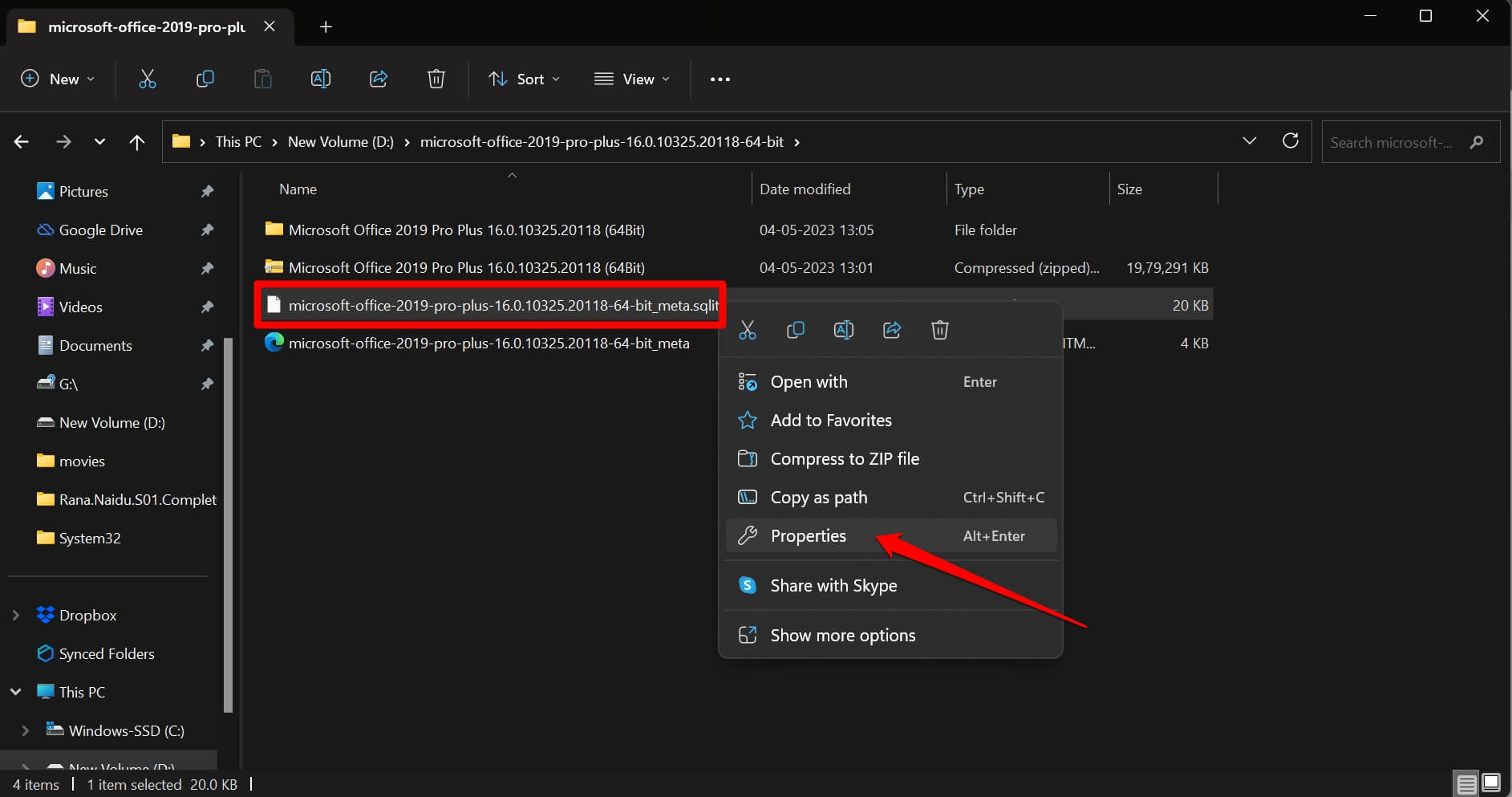
Task: Open the Sort dropdown
Action: pos(524,79)
